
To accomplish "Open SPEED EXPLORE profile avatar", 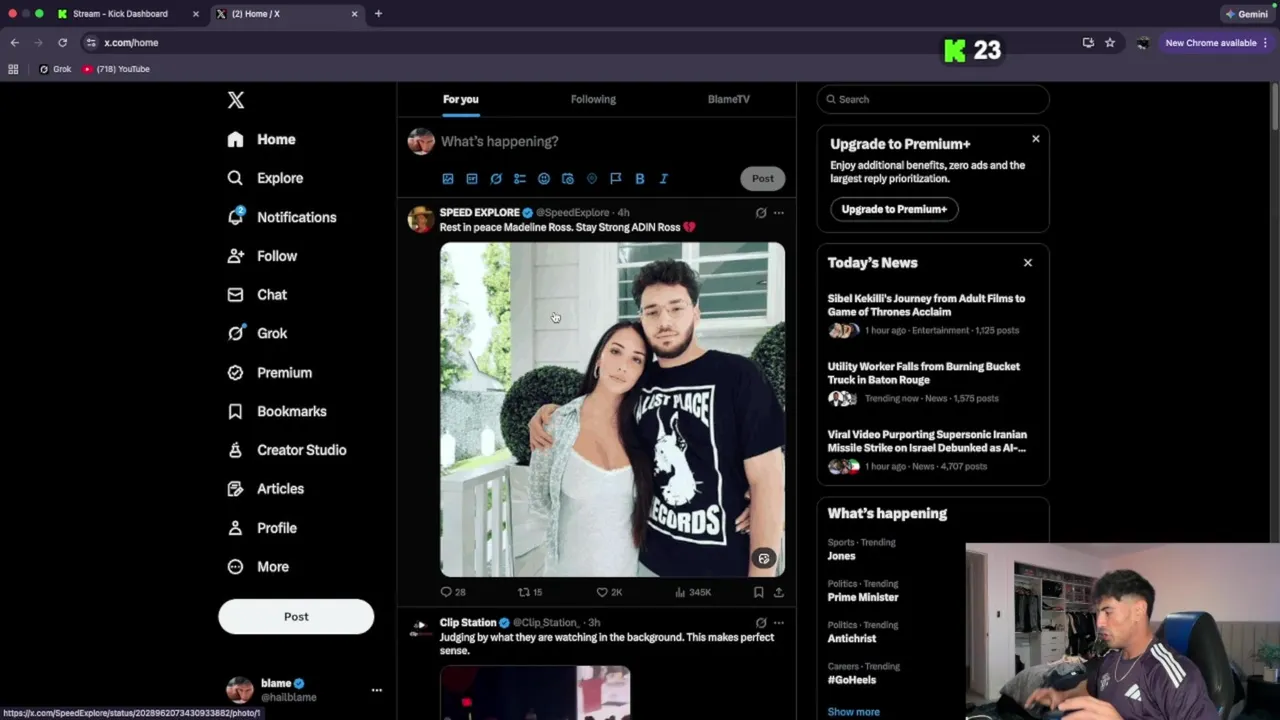I will (421, 220).
